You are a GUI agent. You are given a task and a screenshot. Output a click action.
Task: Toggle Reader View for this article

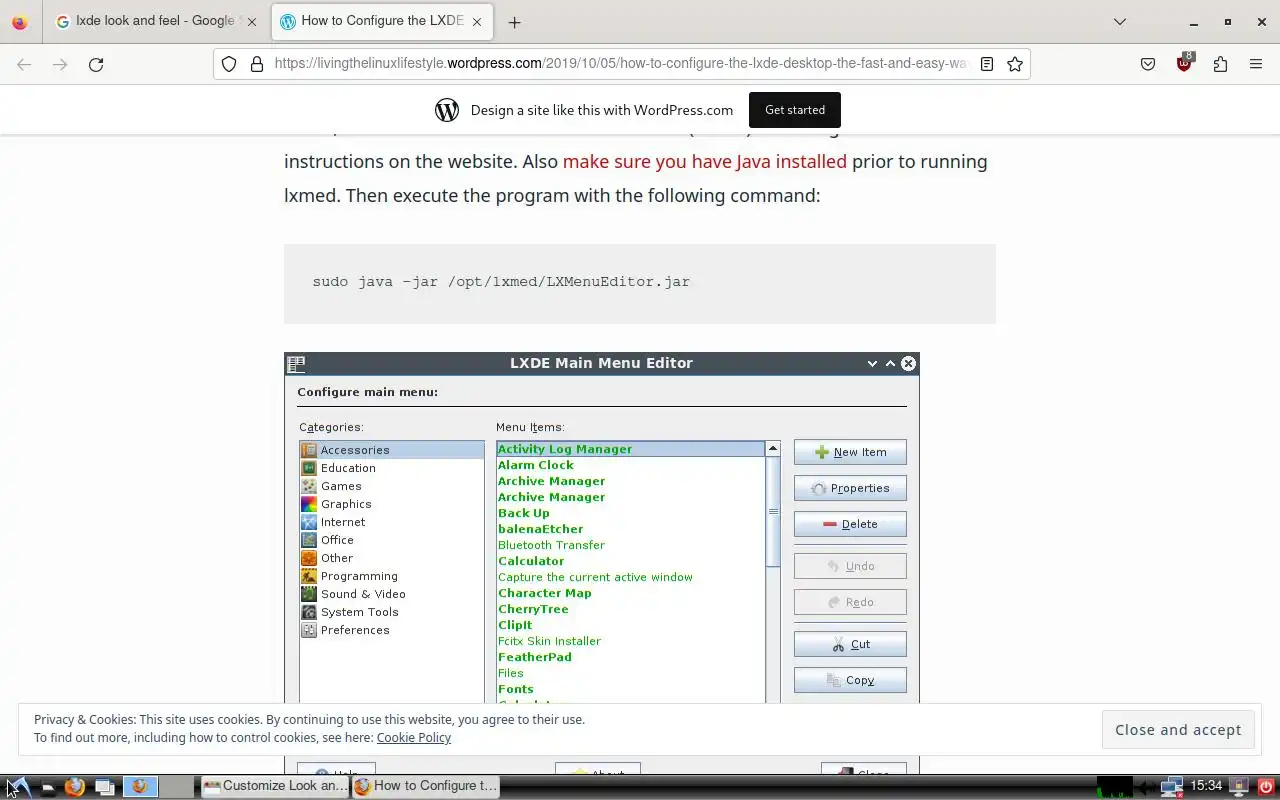(x=987, y=64)
